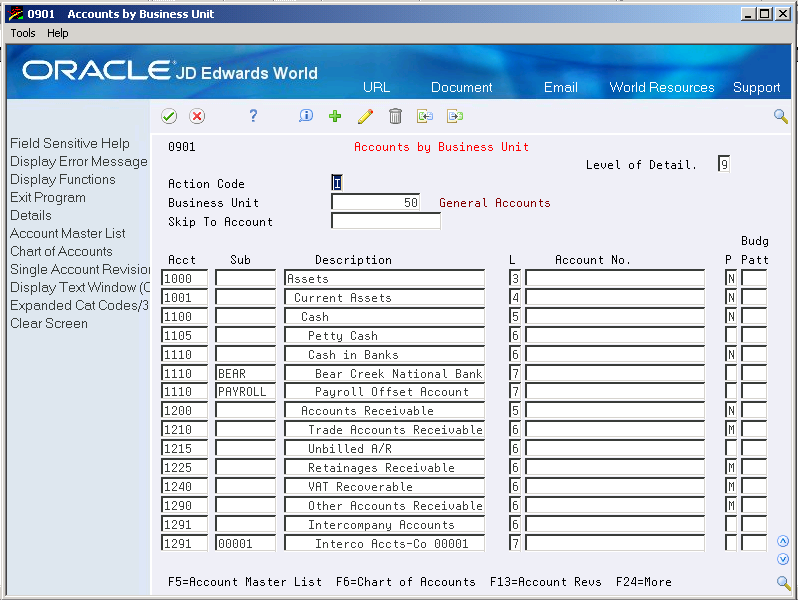Click the scroll up arrow icon
This screenshot has height=600, width=798.
point(783,541)
